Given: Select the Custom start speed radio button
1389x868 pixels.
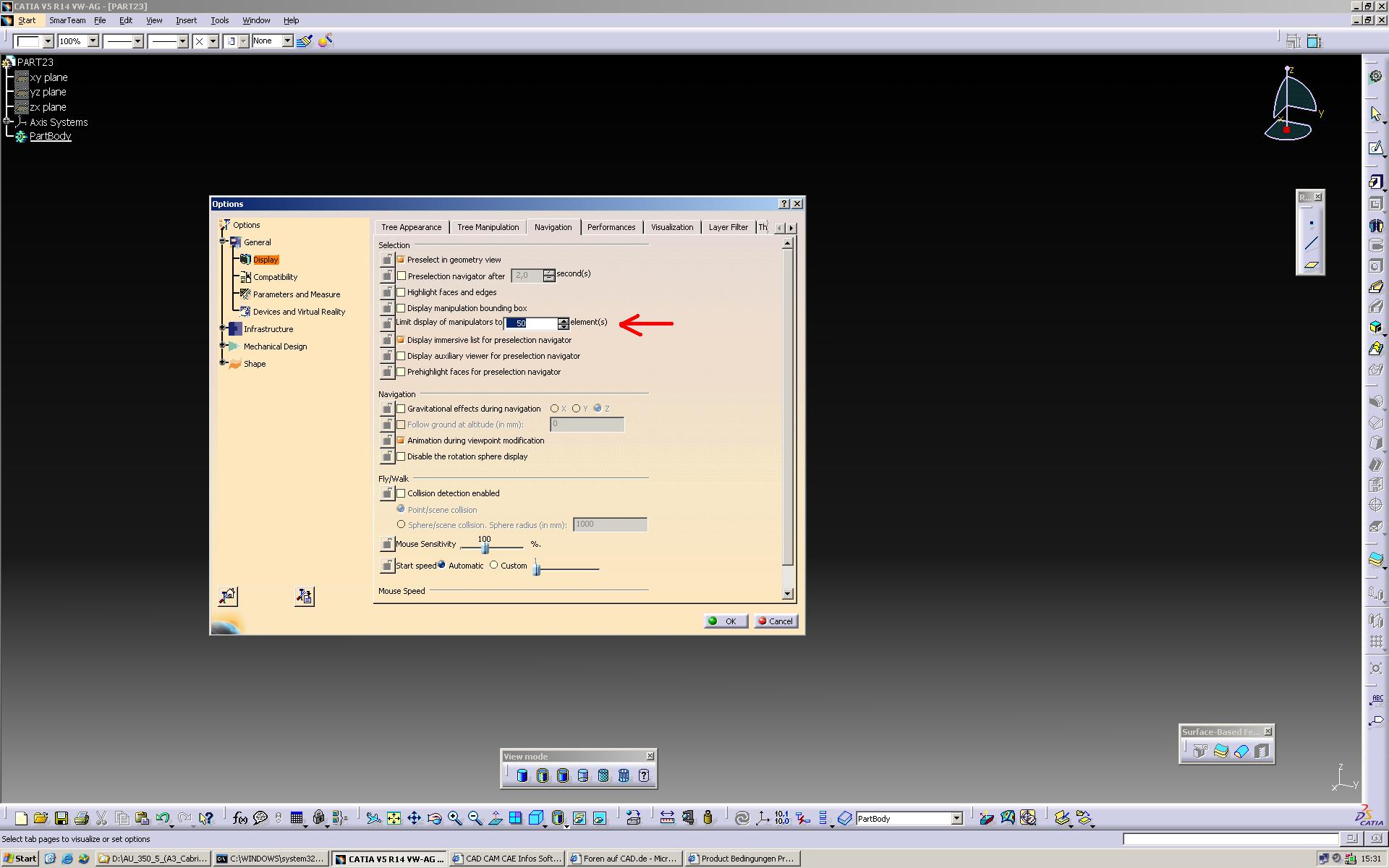Looking at the screenshot, I should pos(494,565).
